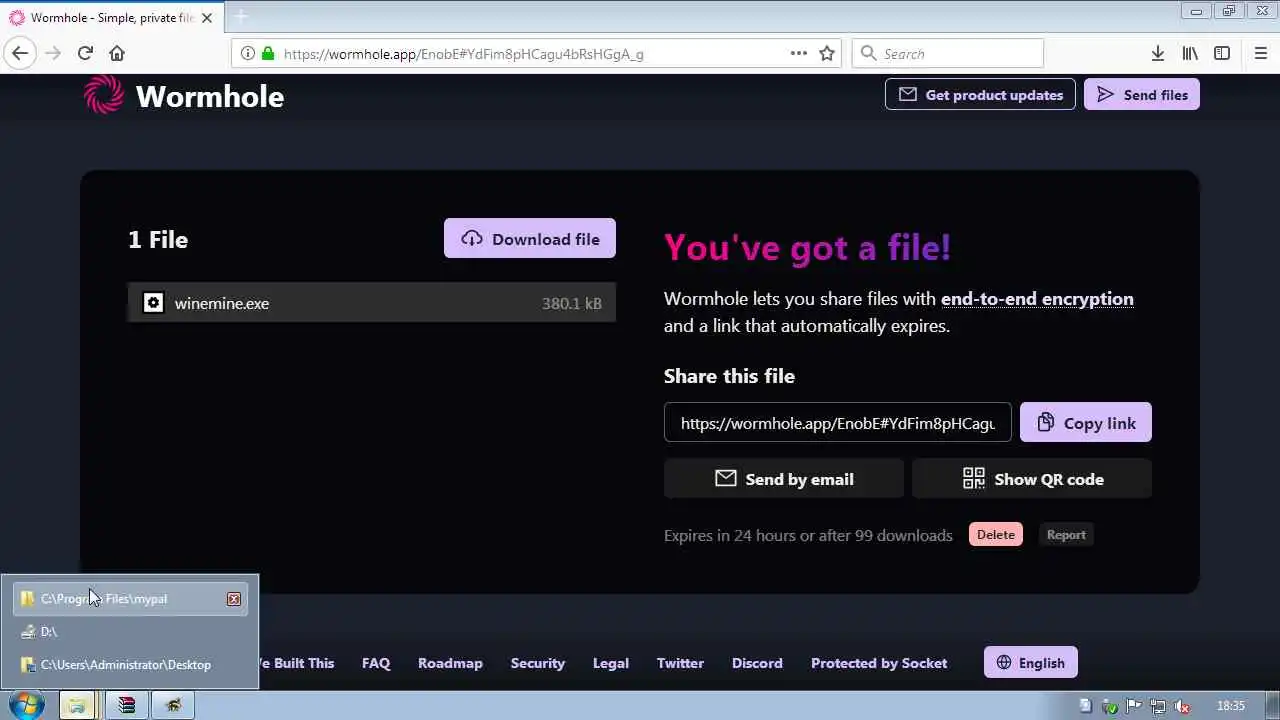Delete the shared file

[x=996, y=535]
